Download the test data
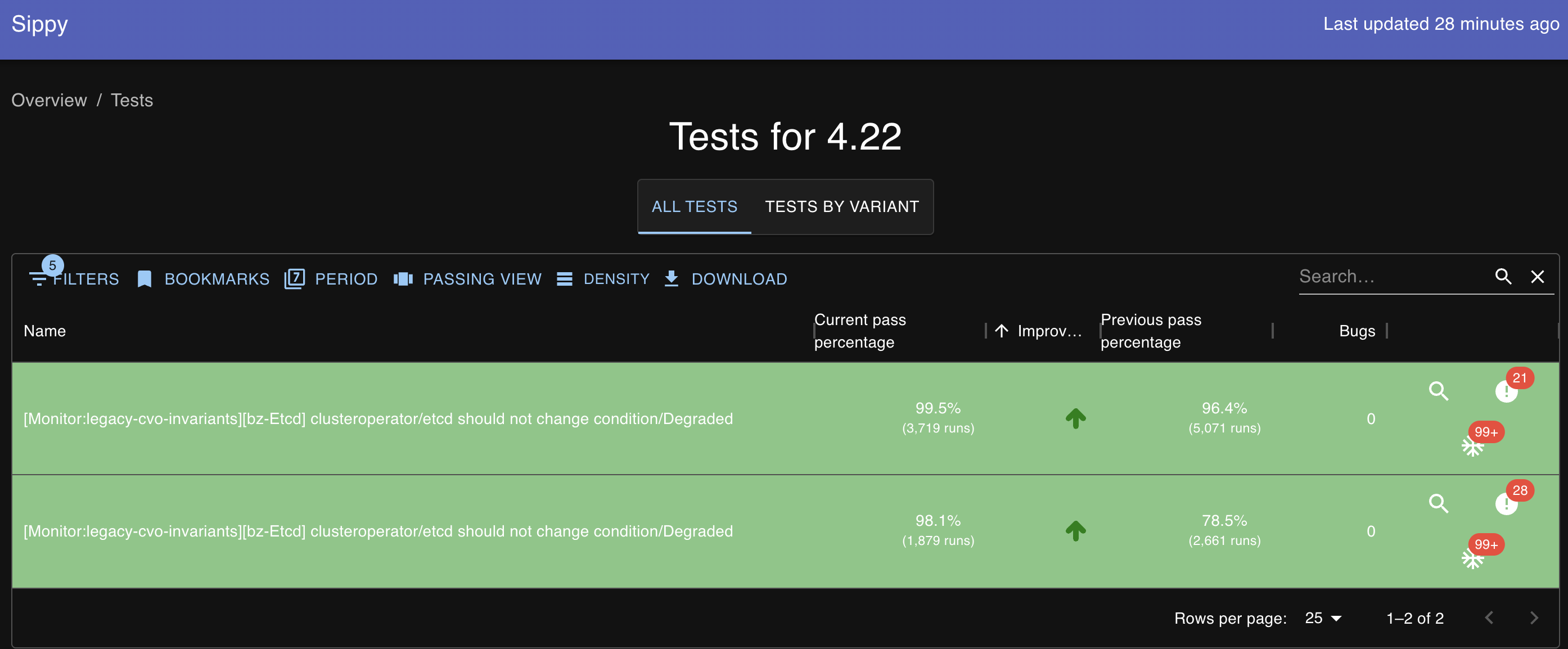Viewport: 1568px width, 649px height. [x=726, y=279]
